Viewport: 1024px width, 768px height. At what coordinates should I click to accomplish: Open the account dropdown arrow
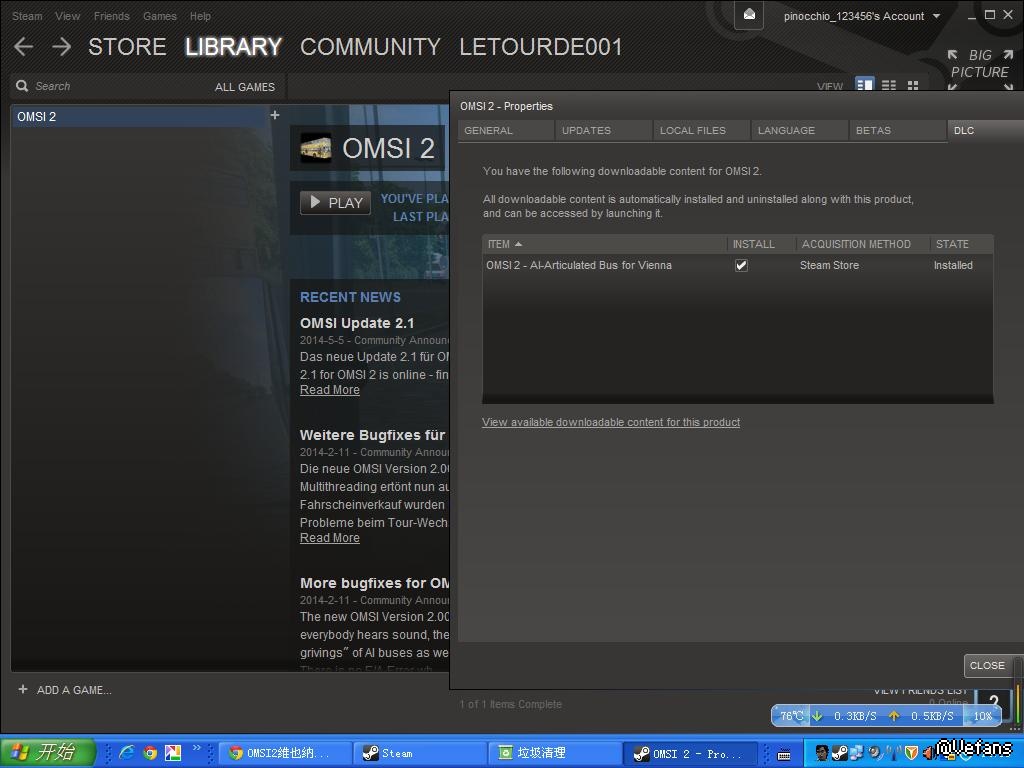936,16
